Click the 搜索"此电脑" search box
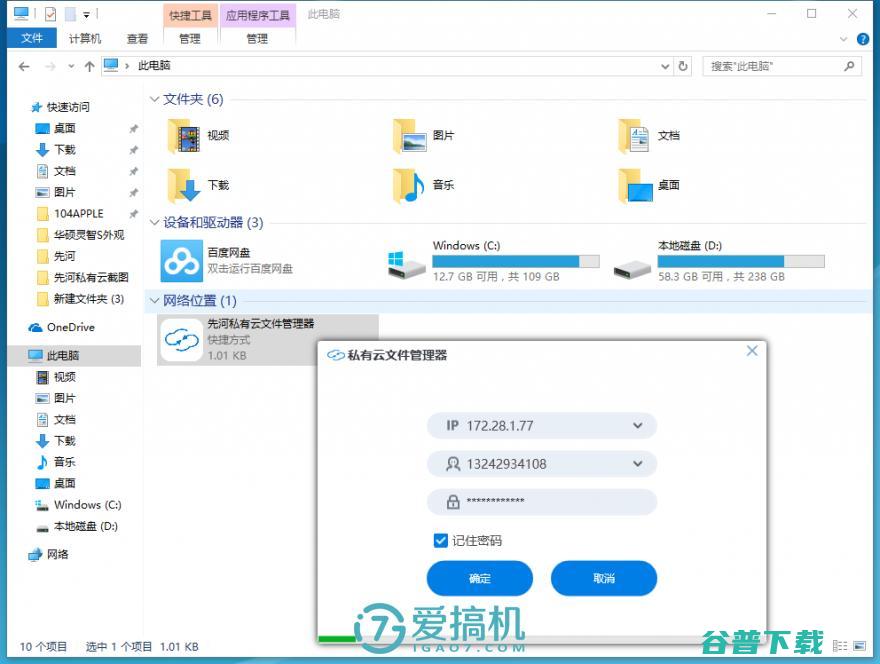The height and width of the screenshot is (664, 880). (x=782, y=66)
